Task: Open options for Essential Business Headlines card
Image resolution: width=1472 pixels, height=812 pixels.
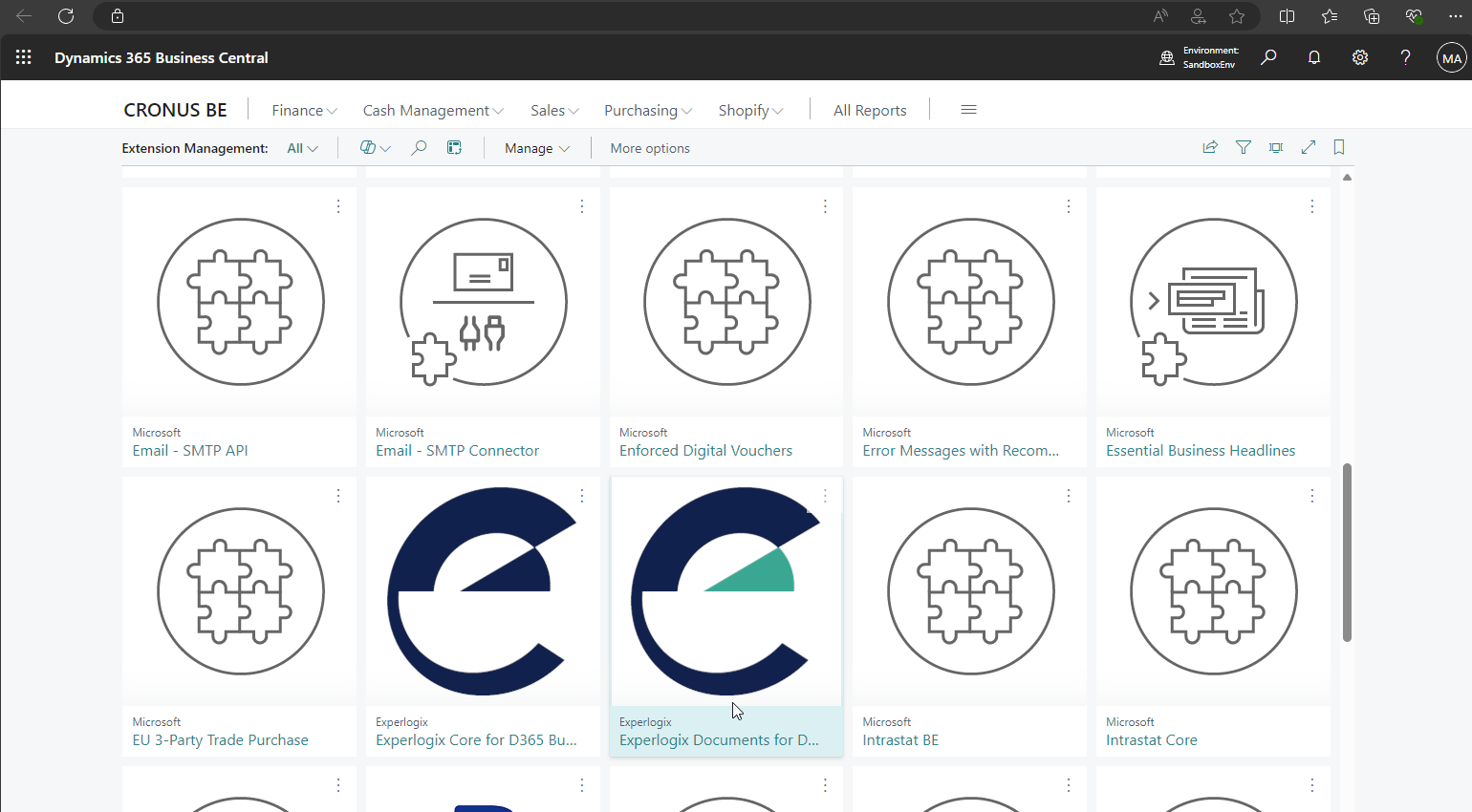Action: click(1312, 206)
